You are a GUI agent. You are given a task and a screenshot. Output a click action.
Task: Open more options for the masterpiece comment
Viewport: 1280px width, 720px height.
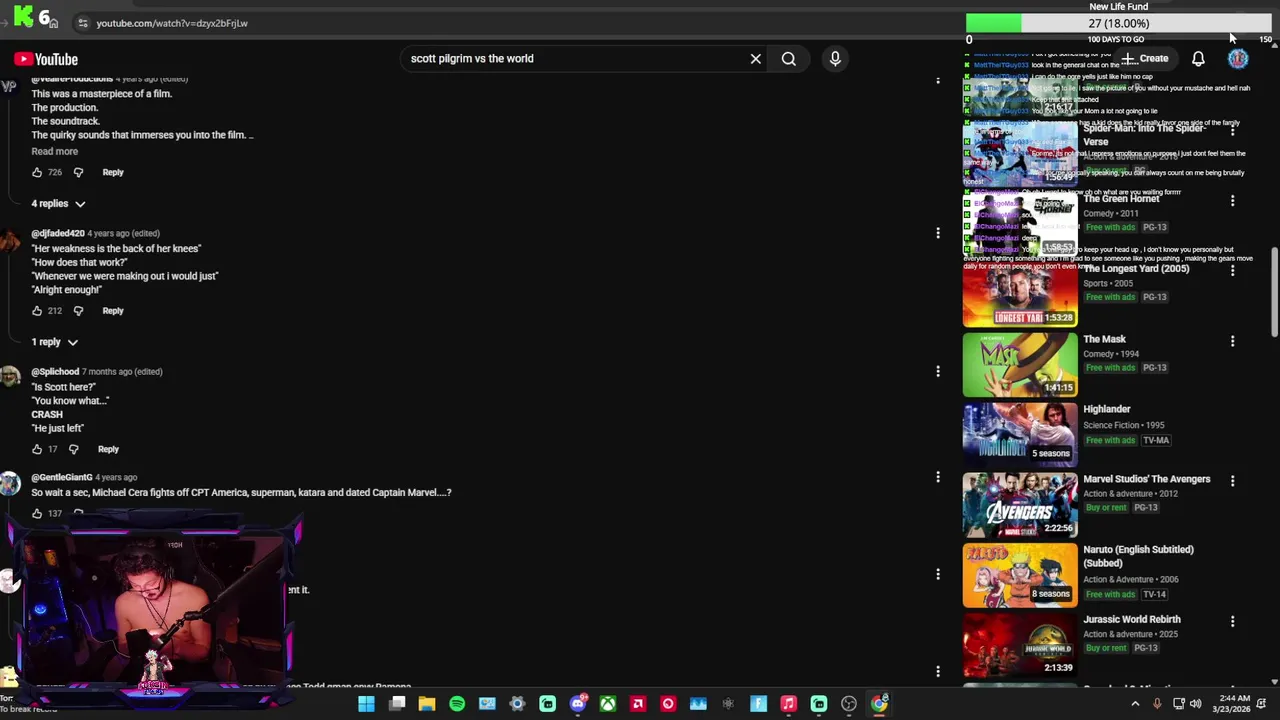pos(938,80)
